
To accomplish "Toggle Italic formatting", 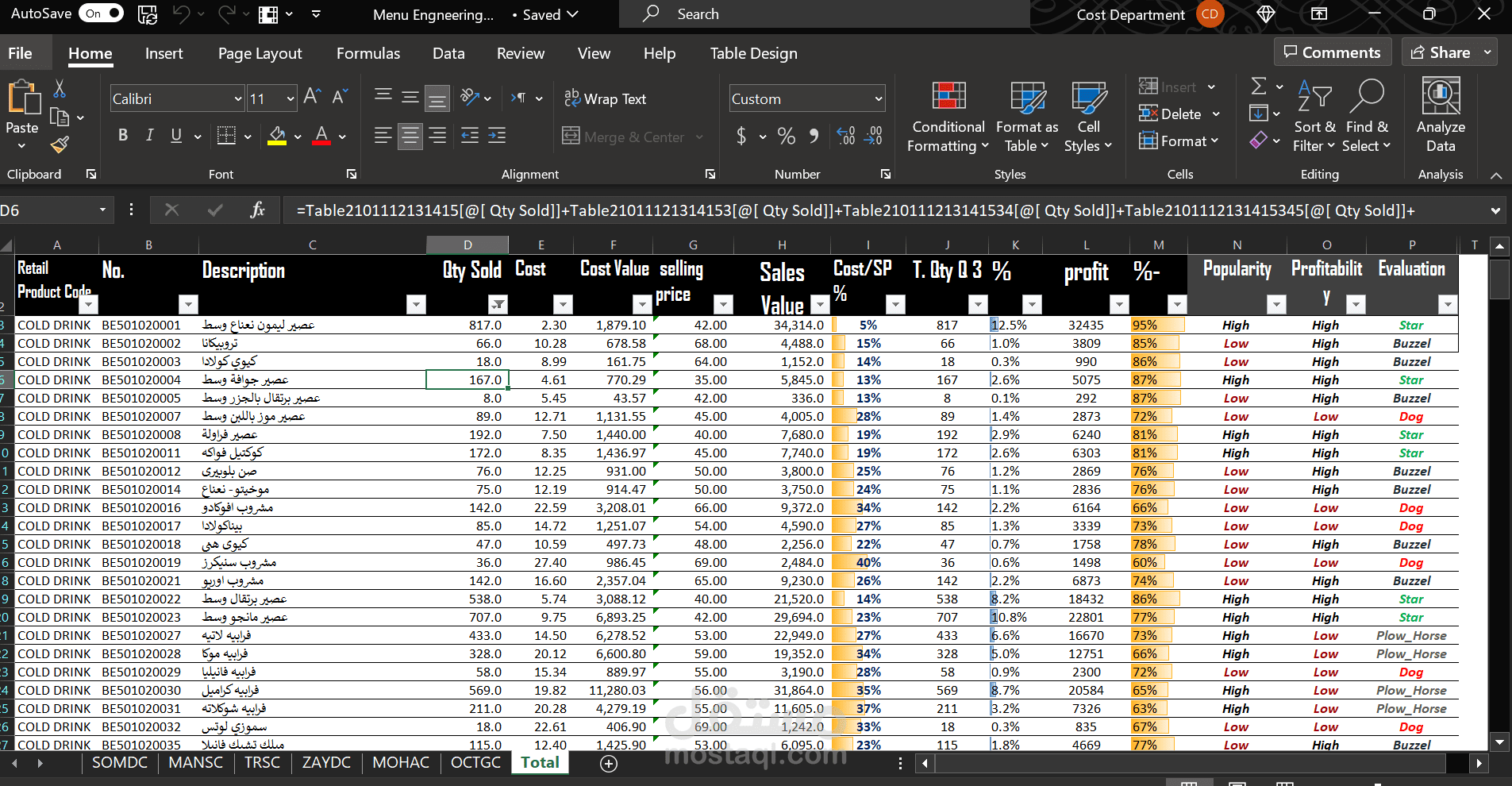I will click(149, 136).
